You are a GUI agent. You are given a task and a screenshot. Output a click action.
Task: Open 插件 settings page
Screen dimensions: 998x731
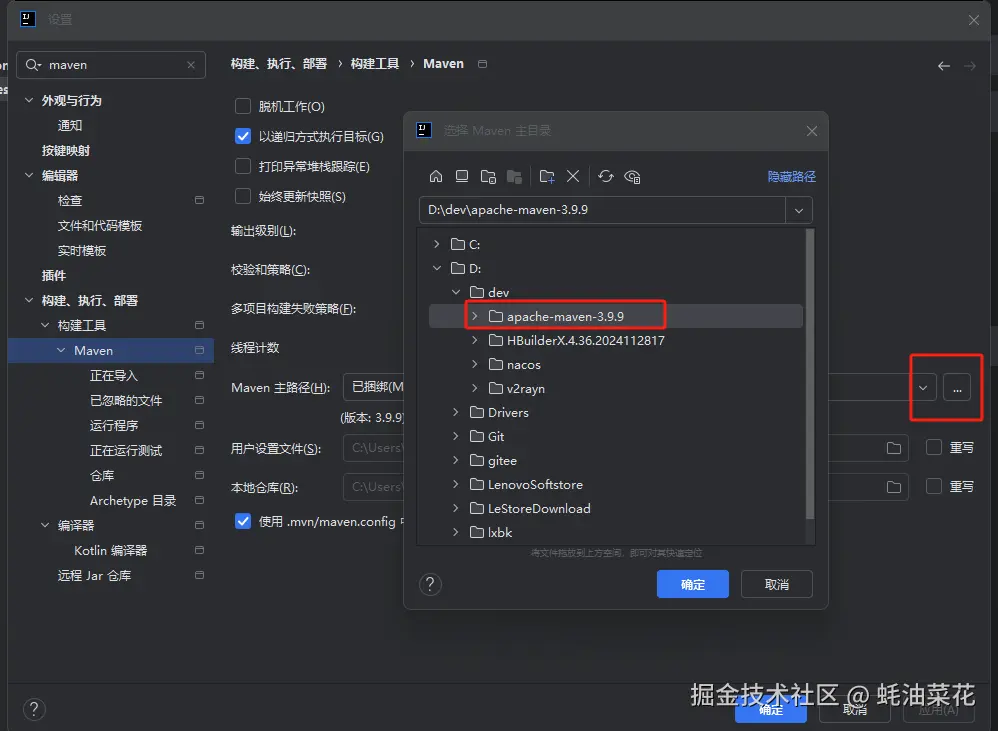[53, 275]
